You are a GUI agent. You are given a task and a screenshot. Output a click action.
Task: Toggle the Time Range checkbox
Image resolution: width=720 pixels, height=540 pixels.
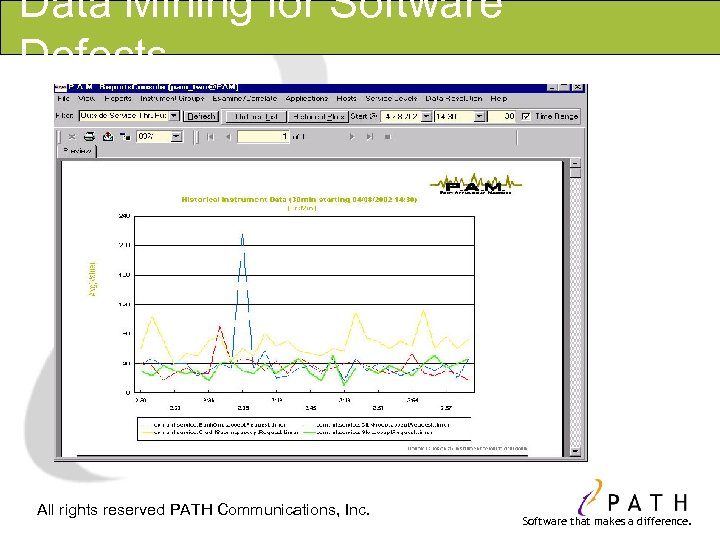coord(526,117)
